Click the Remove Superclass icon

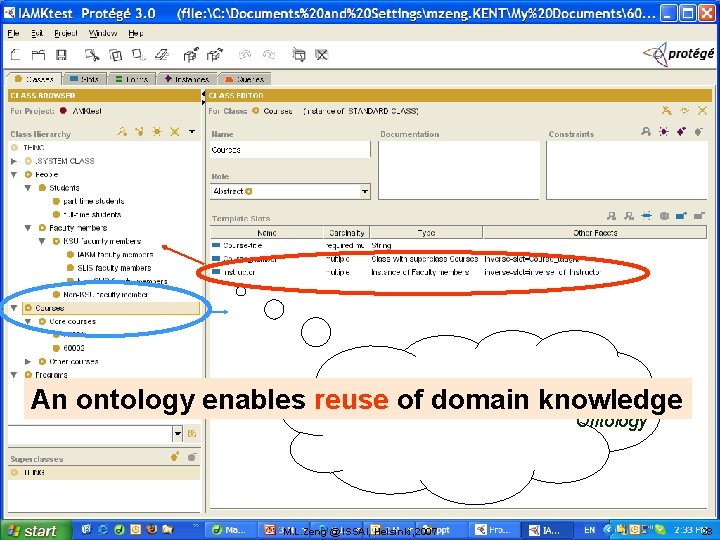[192, 457]
